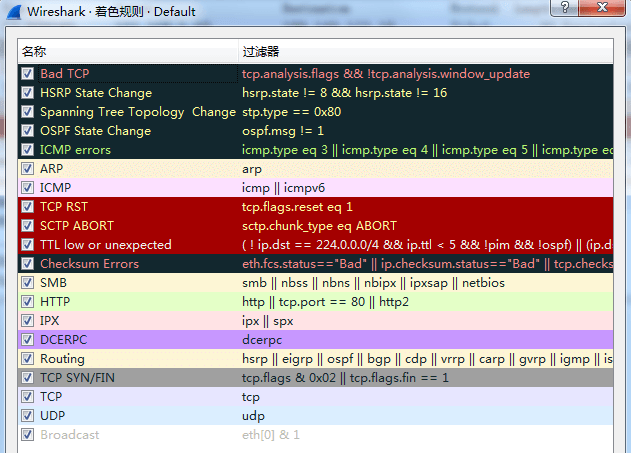This screenshot has height=453, width=631.
Task: Select the TTL low or unexpected name
Action: (106, 245)
